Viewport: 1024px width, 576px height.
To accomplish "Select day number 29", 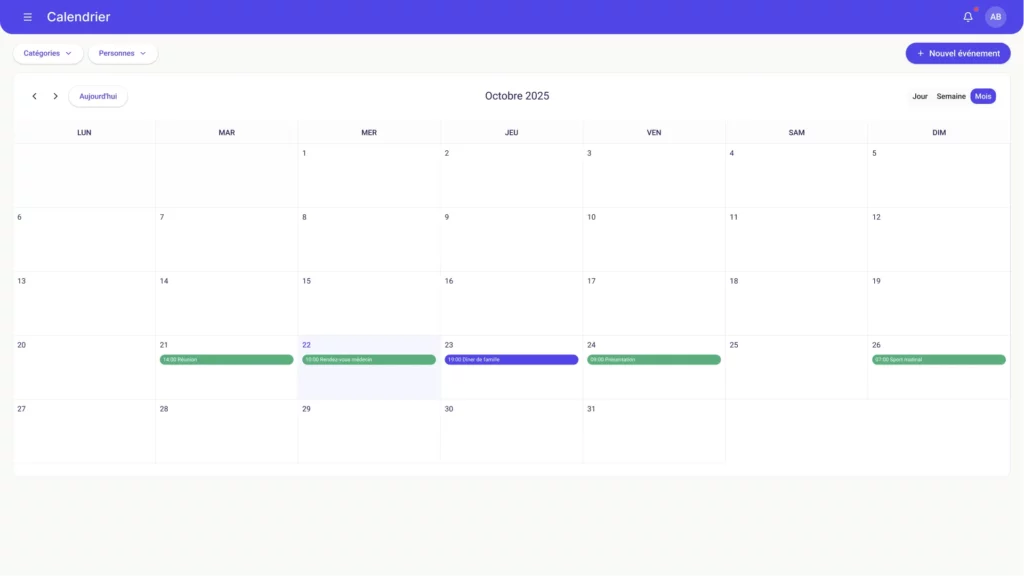I will pyautogui.click(x=306, y=409).
